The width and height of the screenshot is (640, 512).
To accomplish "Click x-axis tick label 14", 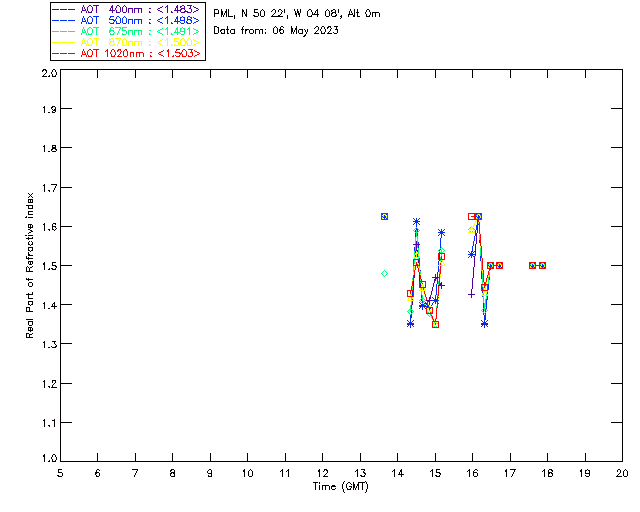I will pos(398,473).
